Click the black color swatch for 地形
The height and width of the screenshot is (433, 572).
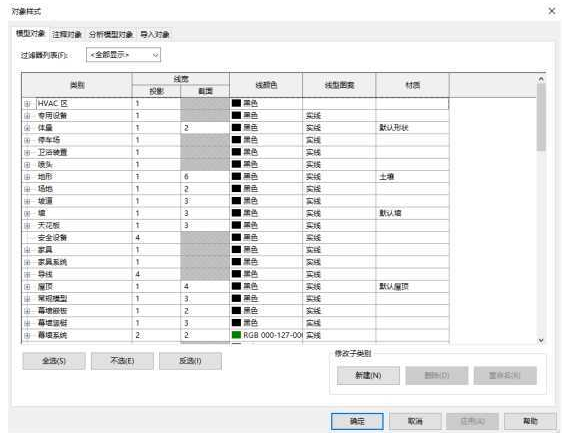click(236, 177)
